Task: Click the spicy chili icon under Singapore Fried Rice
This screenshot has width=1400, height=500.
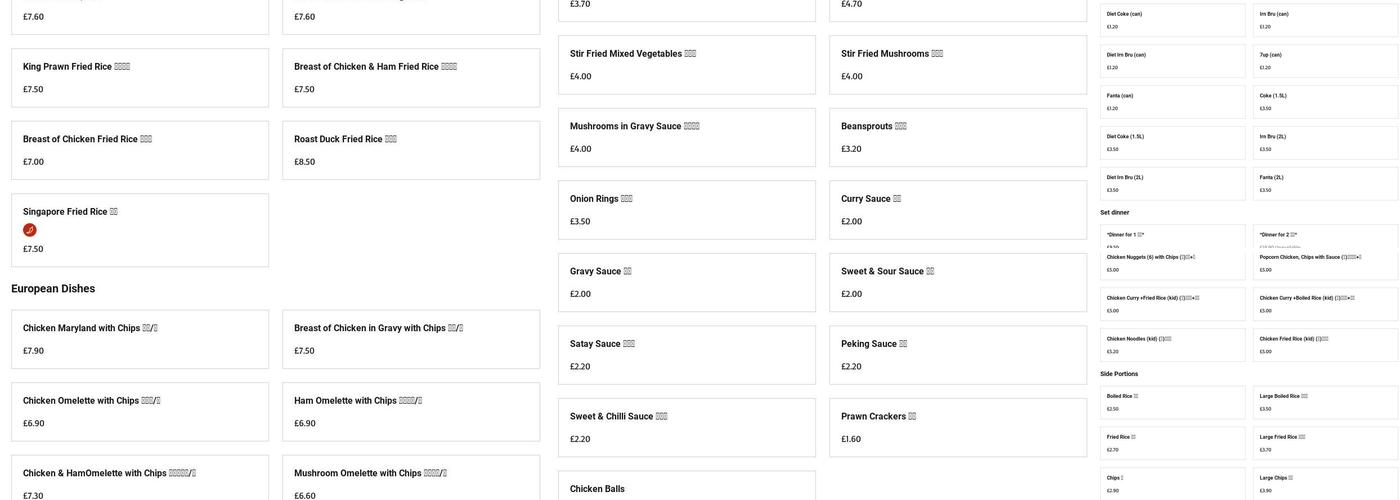Action: pyautogui.click(x=30, y=231)
